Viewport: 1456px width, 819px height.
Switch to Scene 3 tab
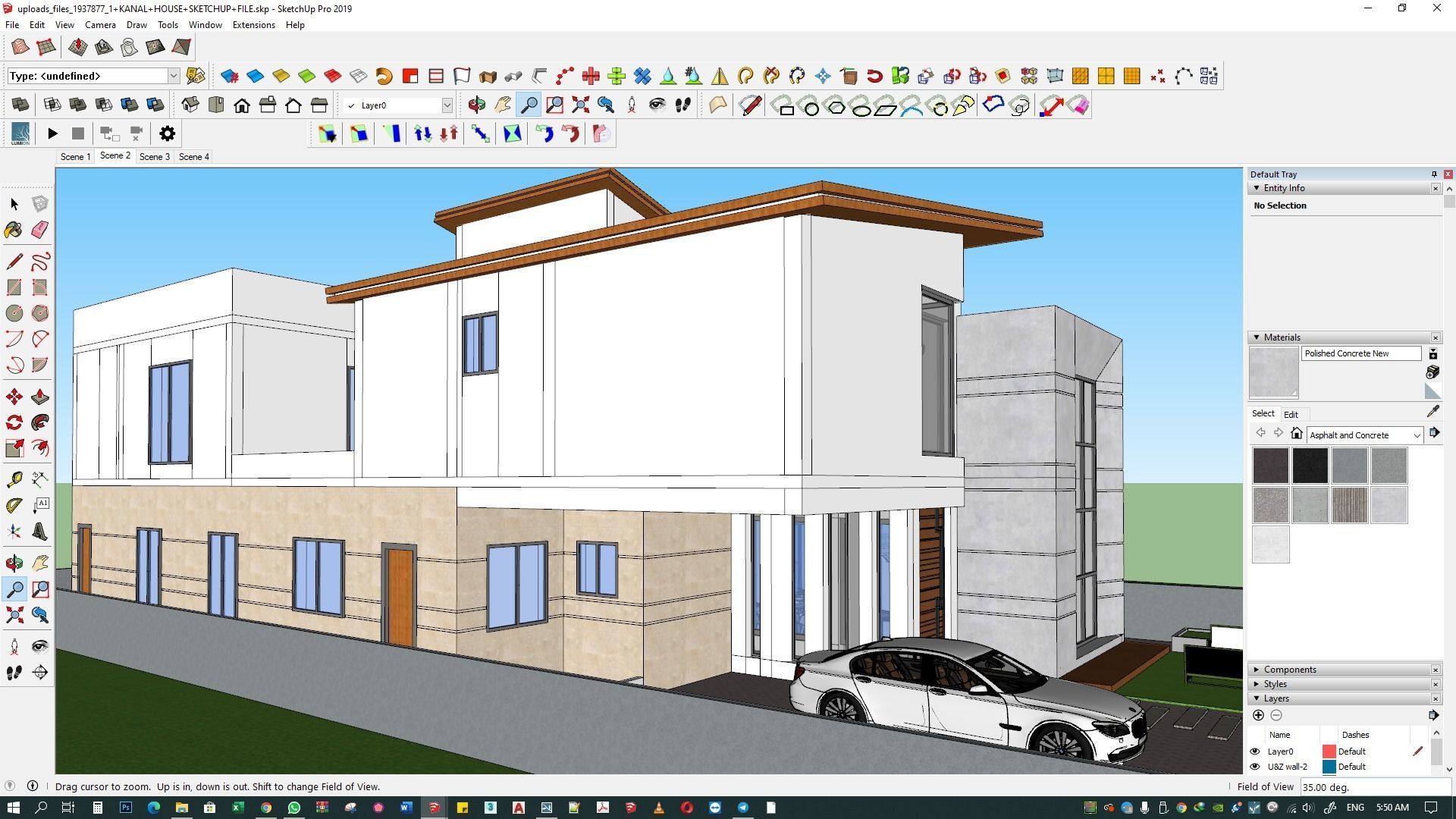[154, 157]
